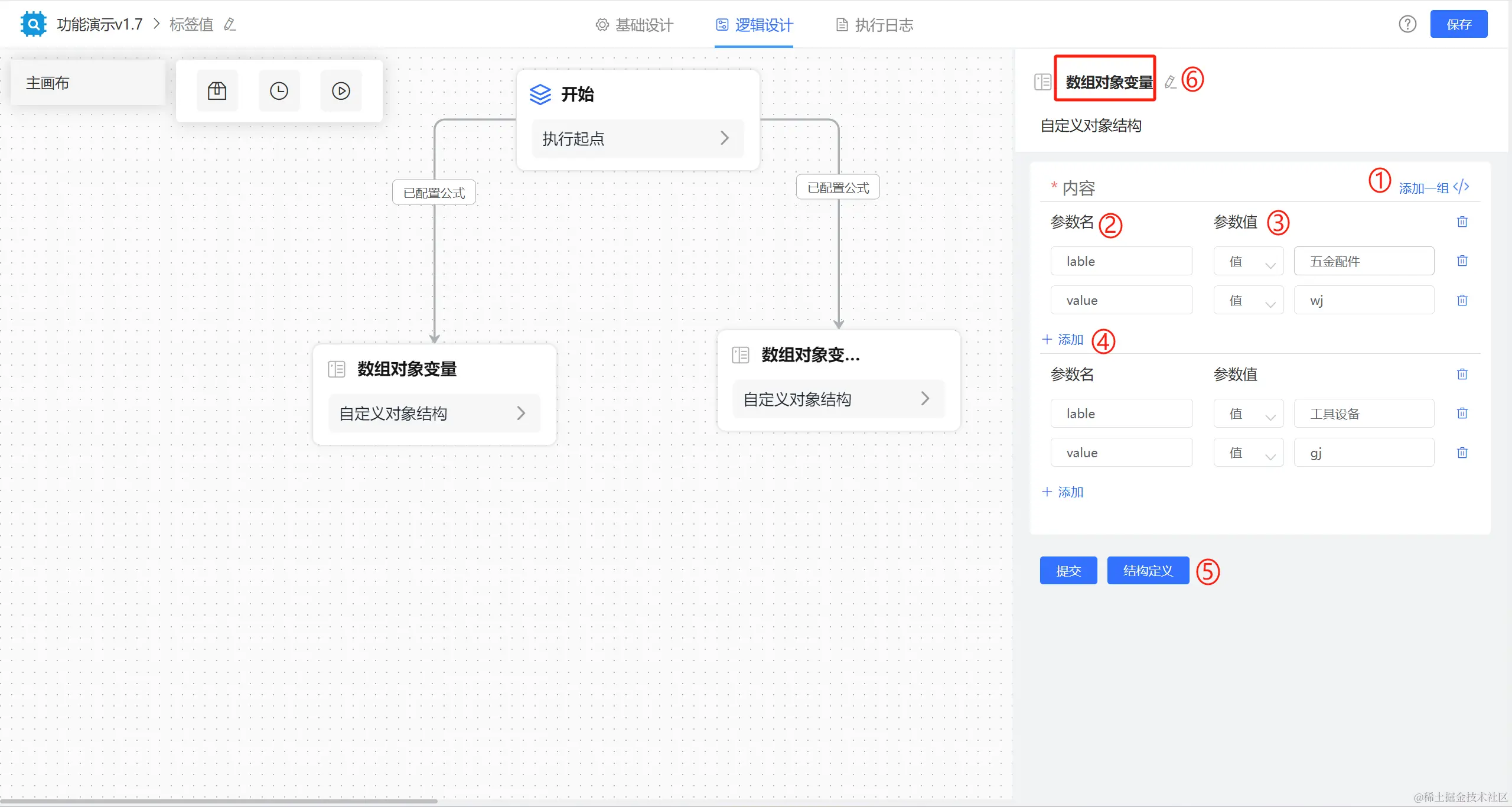The image size is (1512, 807).
Task: Open the clock history icon
Action: pyautogui.click(x=279, y=91)
